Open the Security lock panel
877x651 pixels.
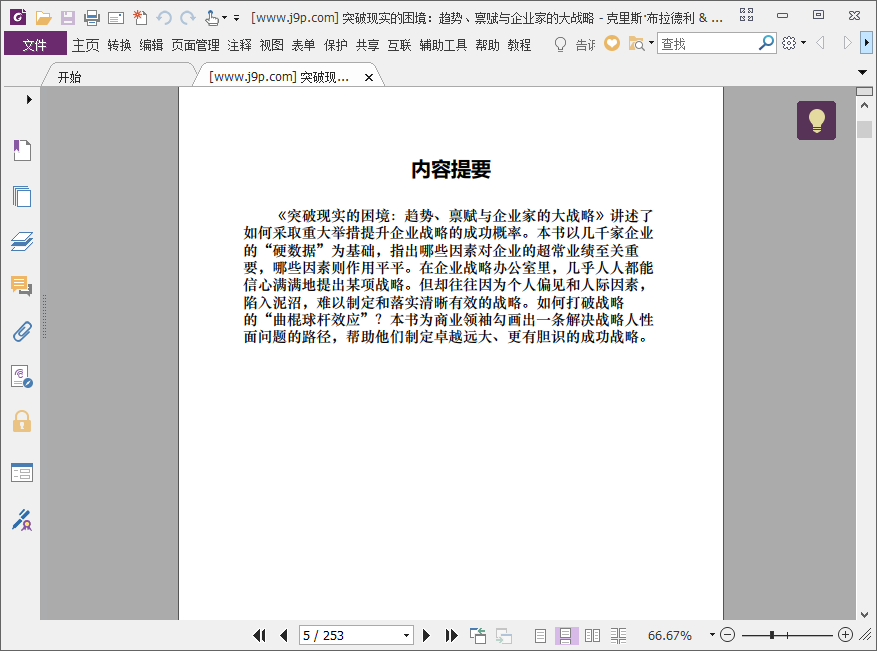pyautogui.click(x=22, y=421)
